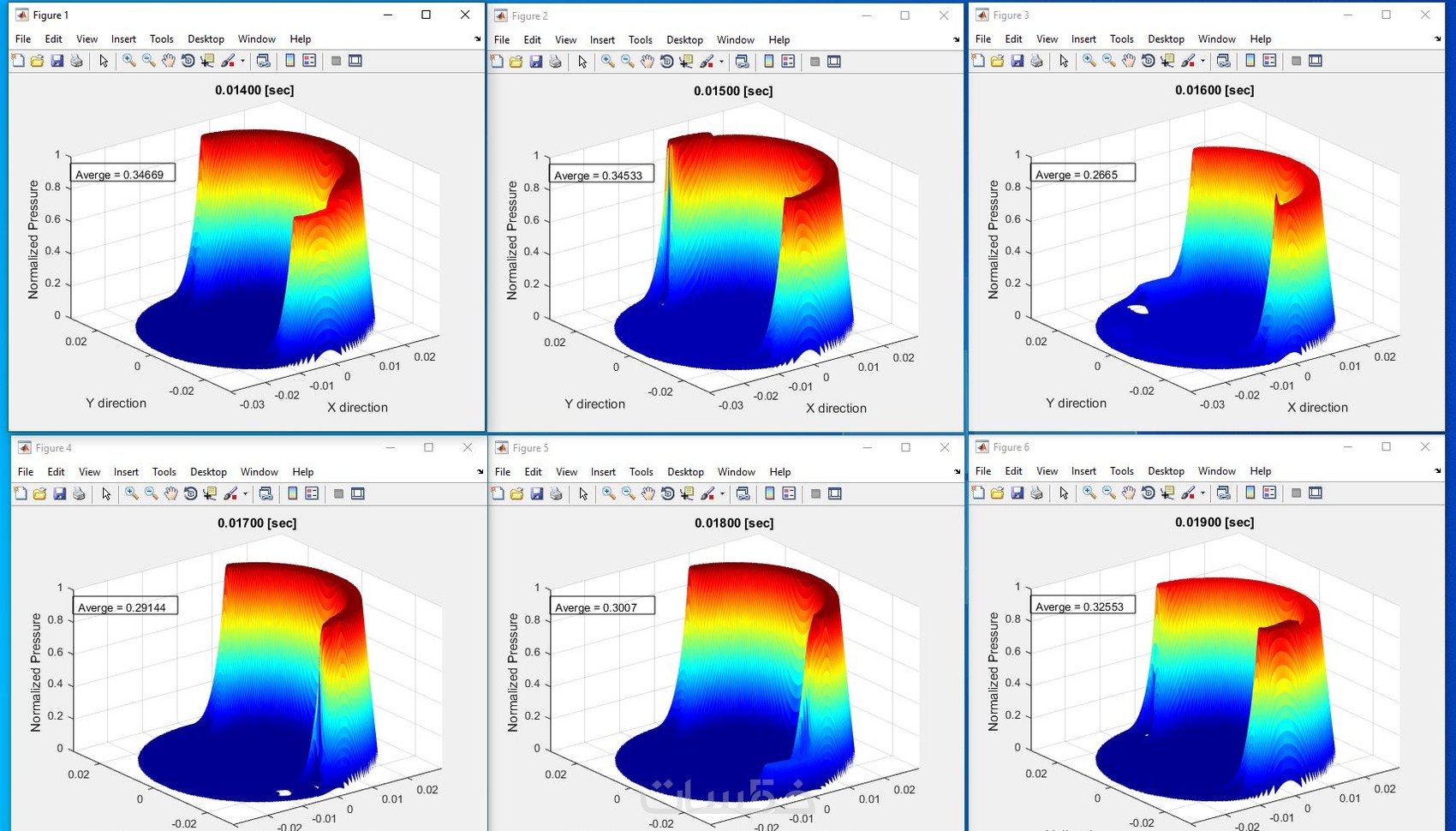Open a new file in Figure 6

point(978,493)
